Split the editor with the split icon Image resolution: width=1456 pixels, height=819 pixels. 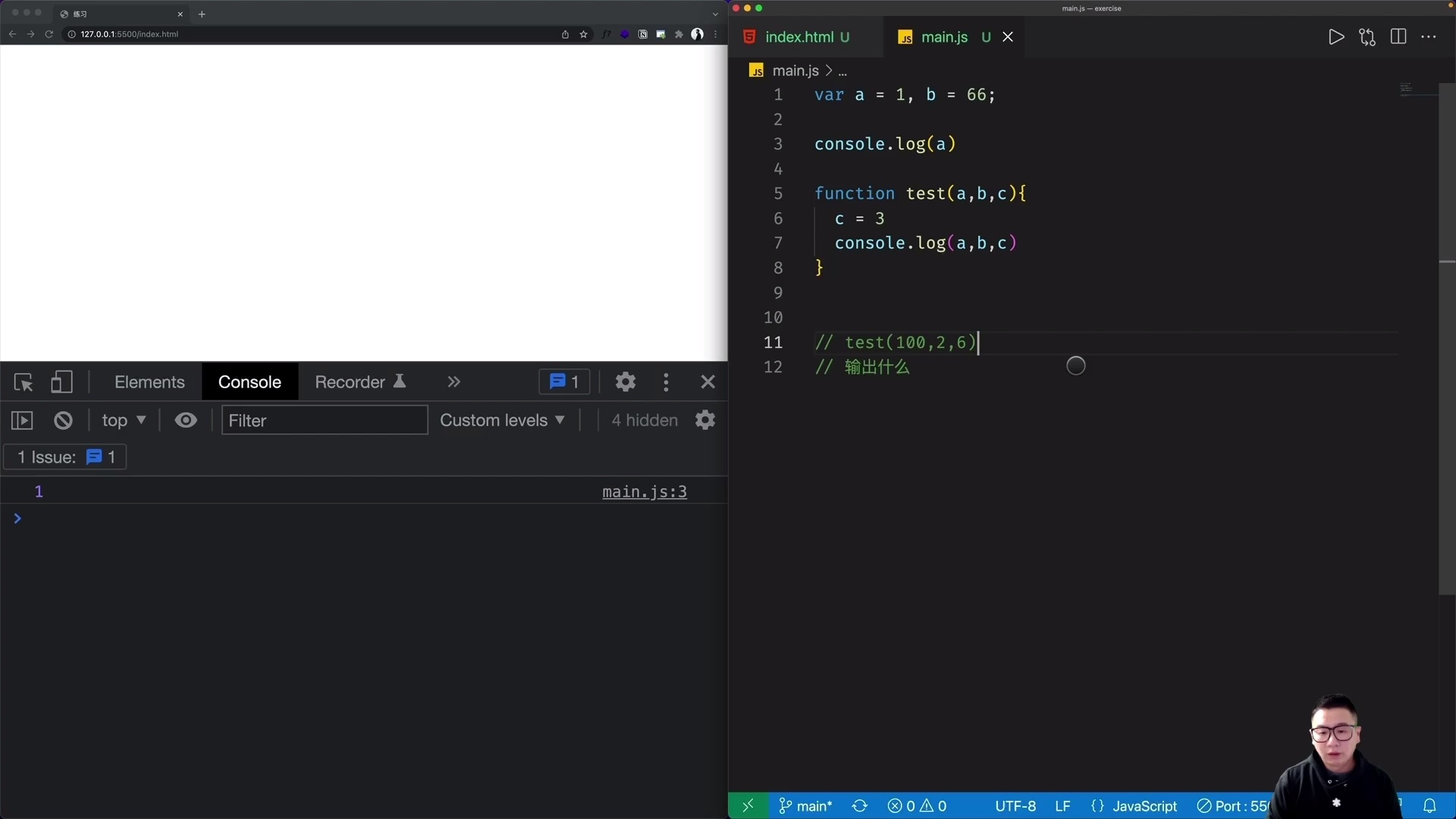1398,36
